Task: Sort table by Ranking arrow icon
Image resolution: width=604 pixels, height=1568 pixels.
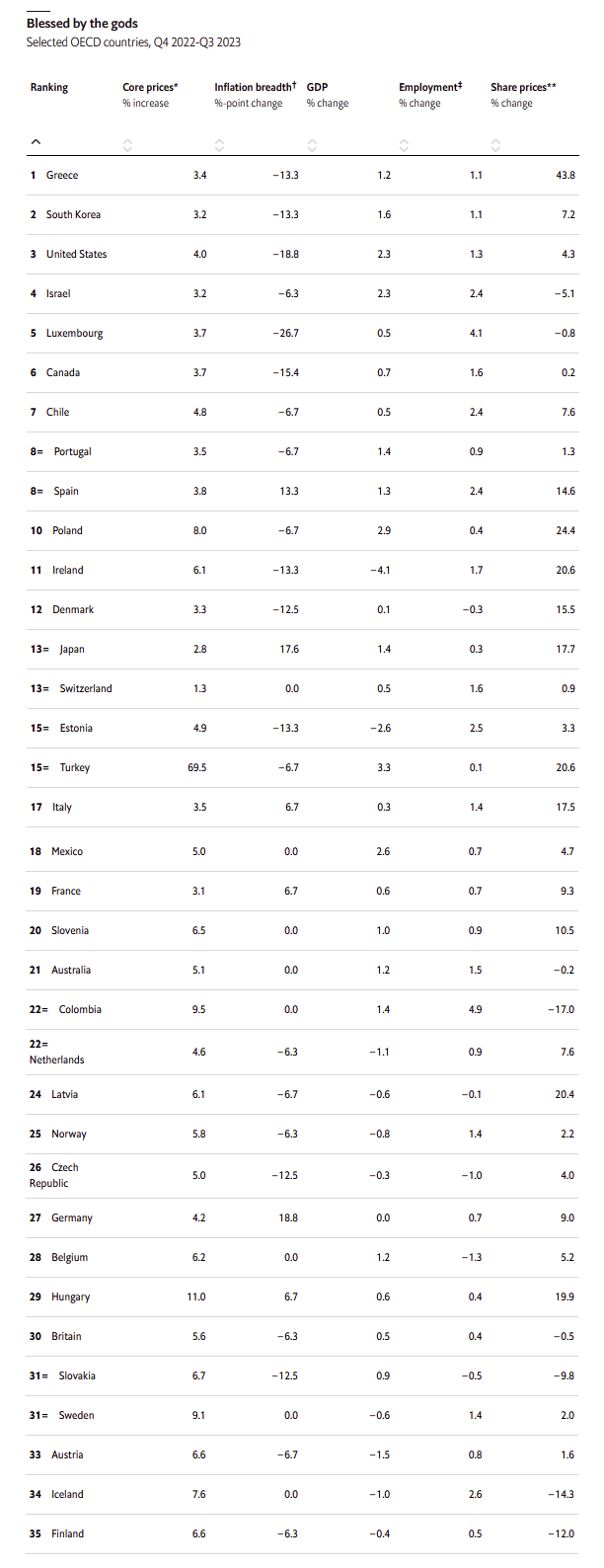Action: (36, 142)
